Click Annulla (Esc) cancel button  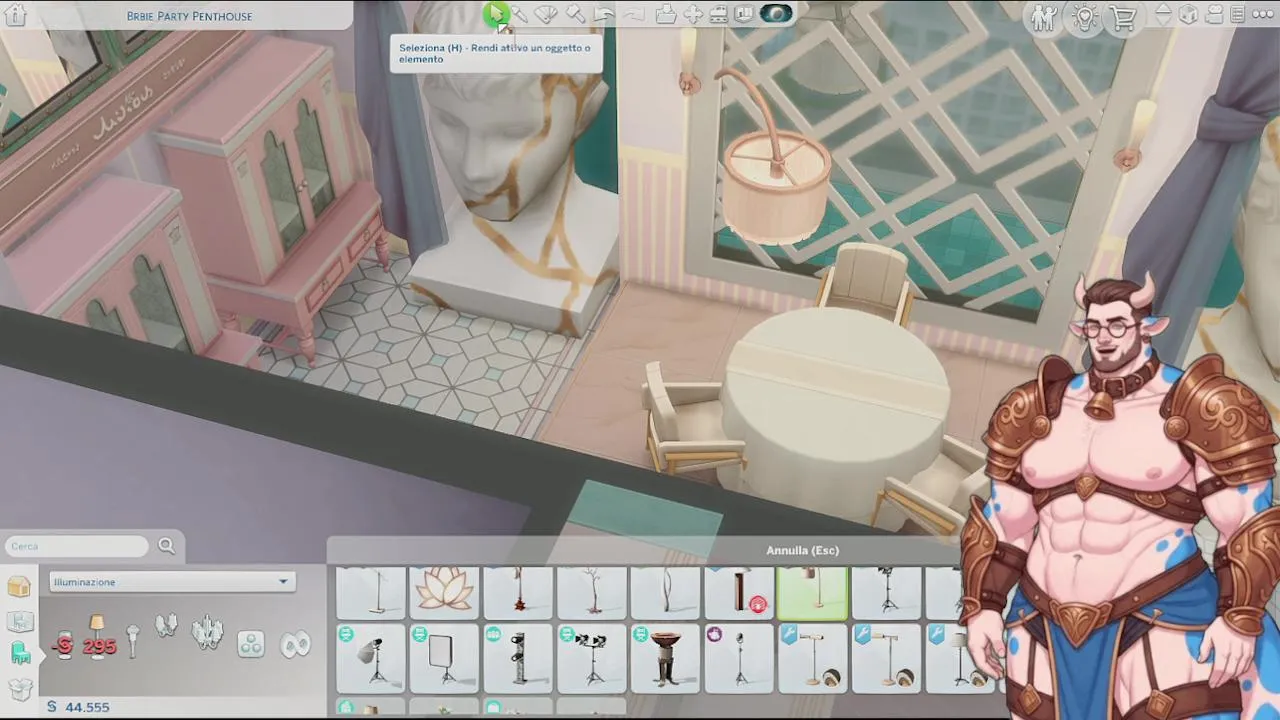[802, 550]
